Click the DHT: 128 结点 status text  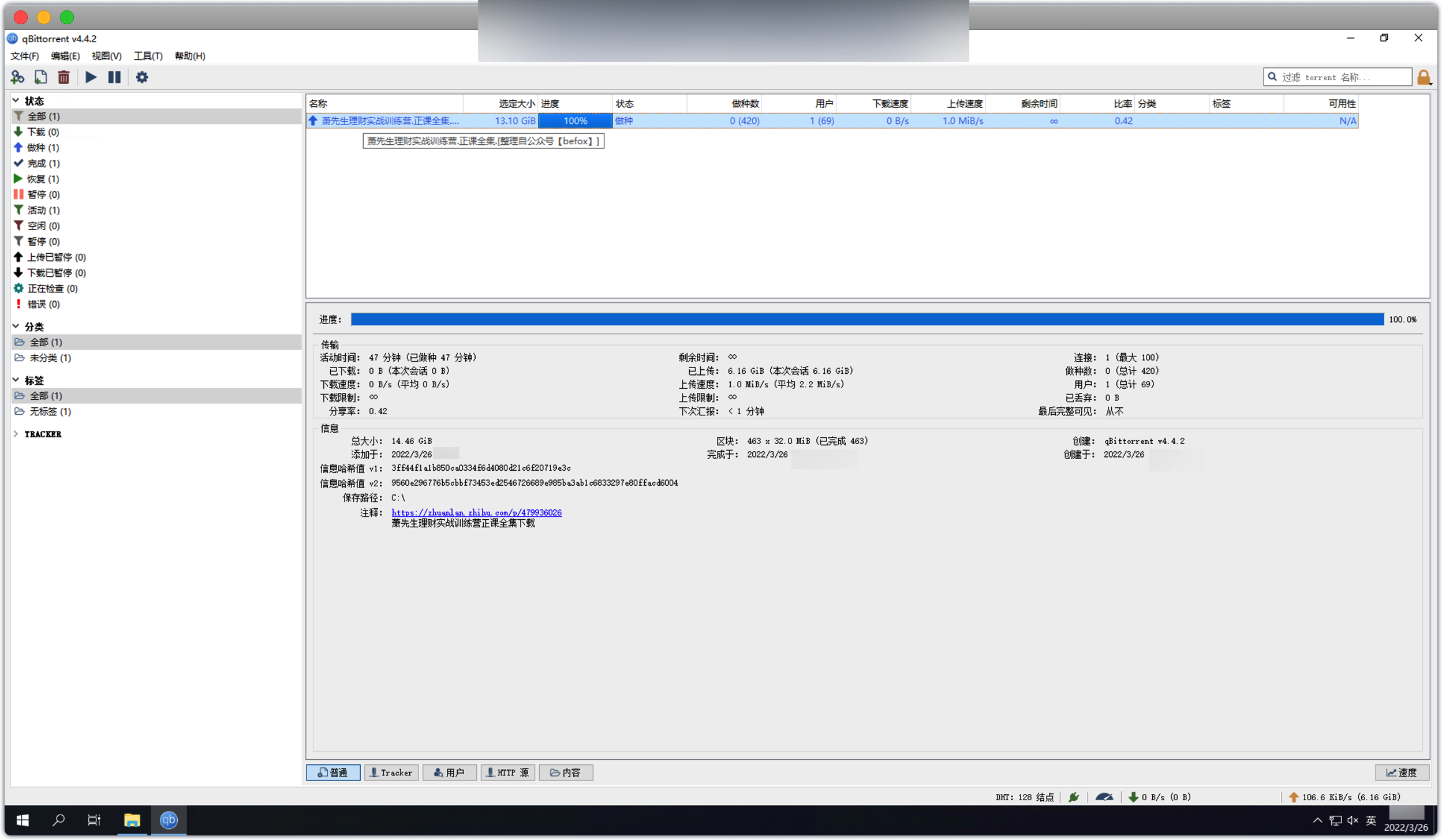tap(1024, 797)
